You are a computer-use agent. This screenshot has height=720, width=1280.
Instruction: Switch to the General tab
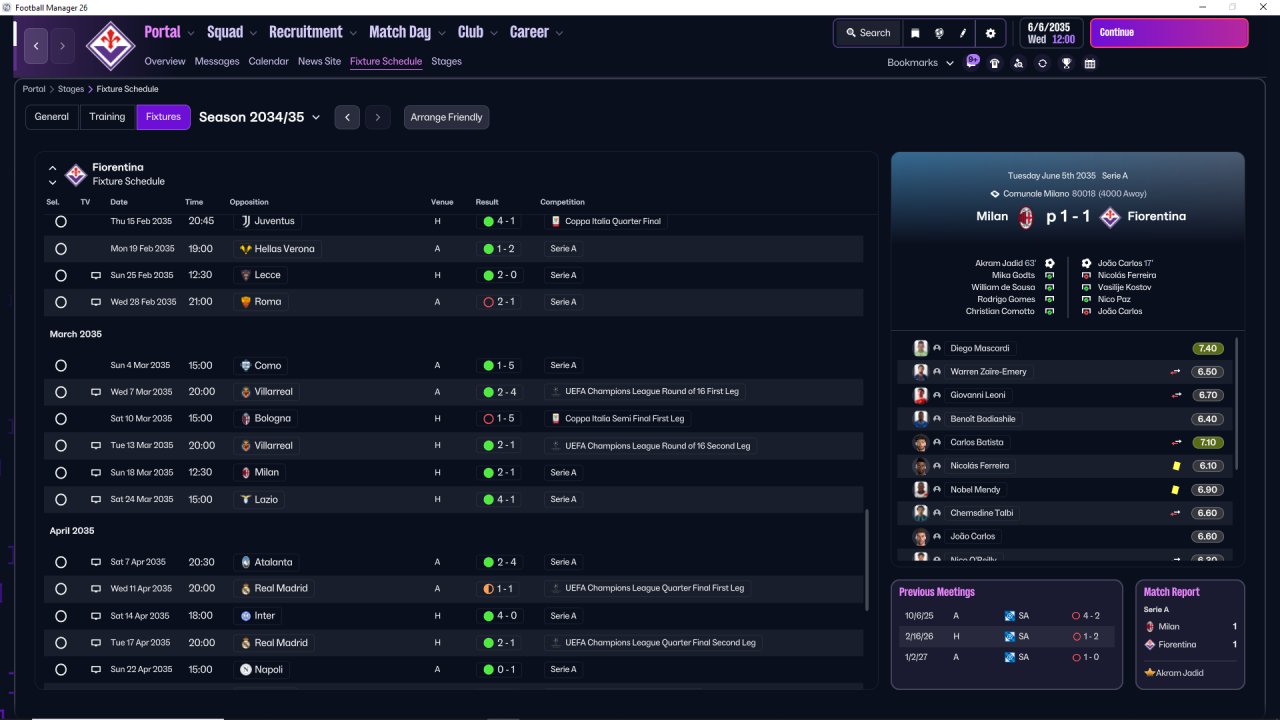(52, 117)
